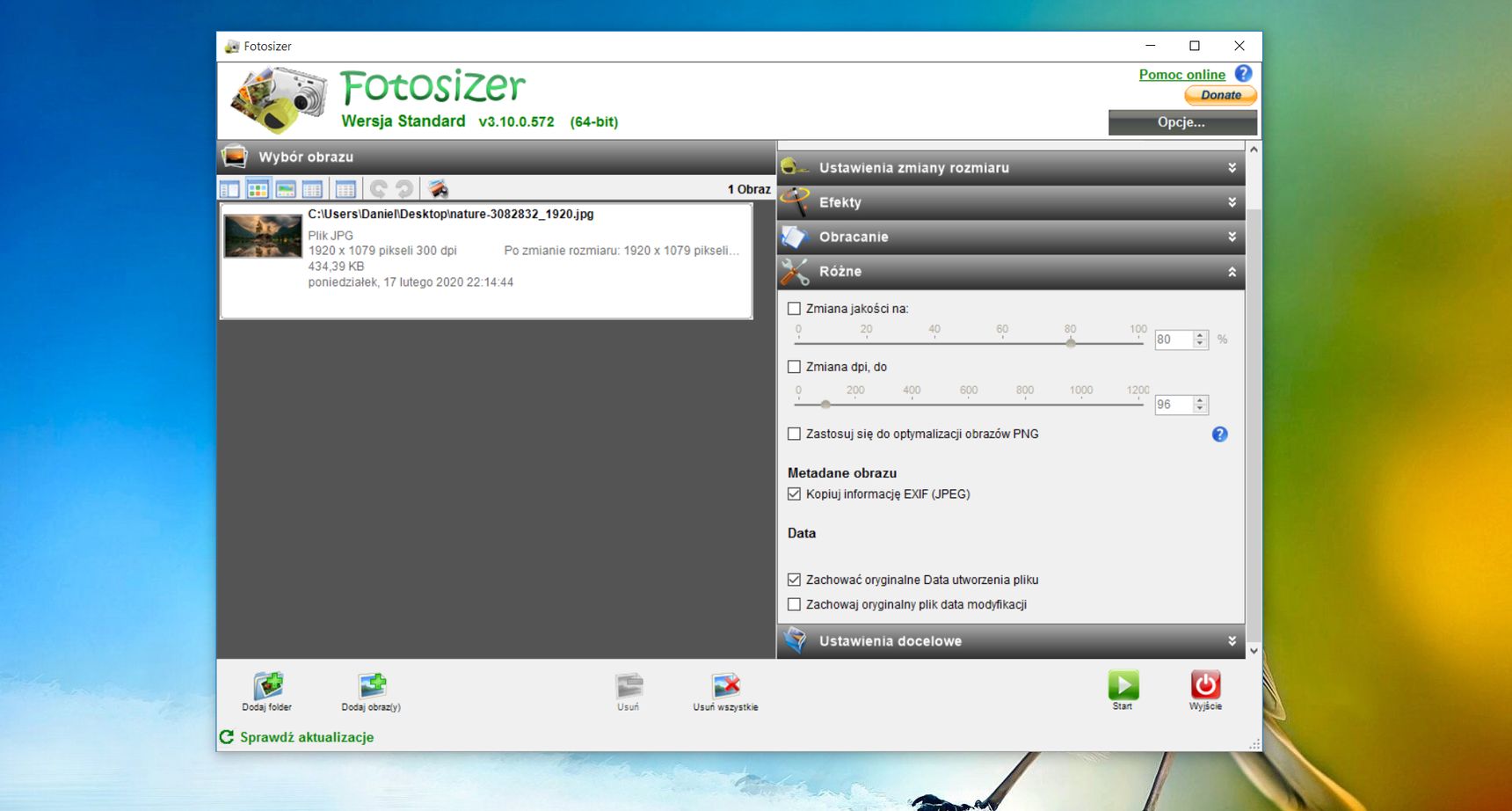Open the Pomoc online link
Image resolution: width=1512 pixels, height=811 pixels.
click(x=1182, y=75)
